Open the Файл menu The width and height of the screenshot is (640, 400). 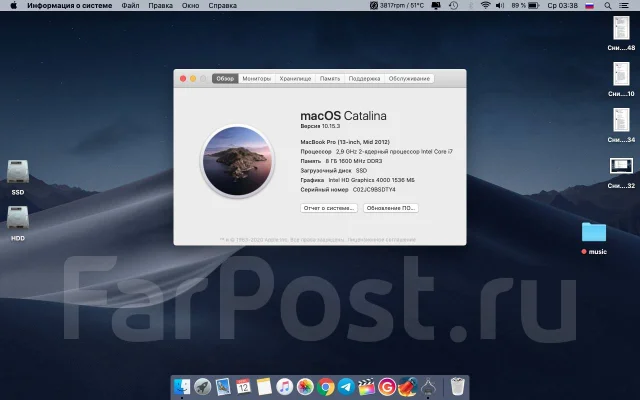pos(130,6)
